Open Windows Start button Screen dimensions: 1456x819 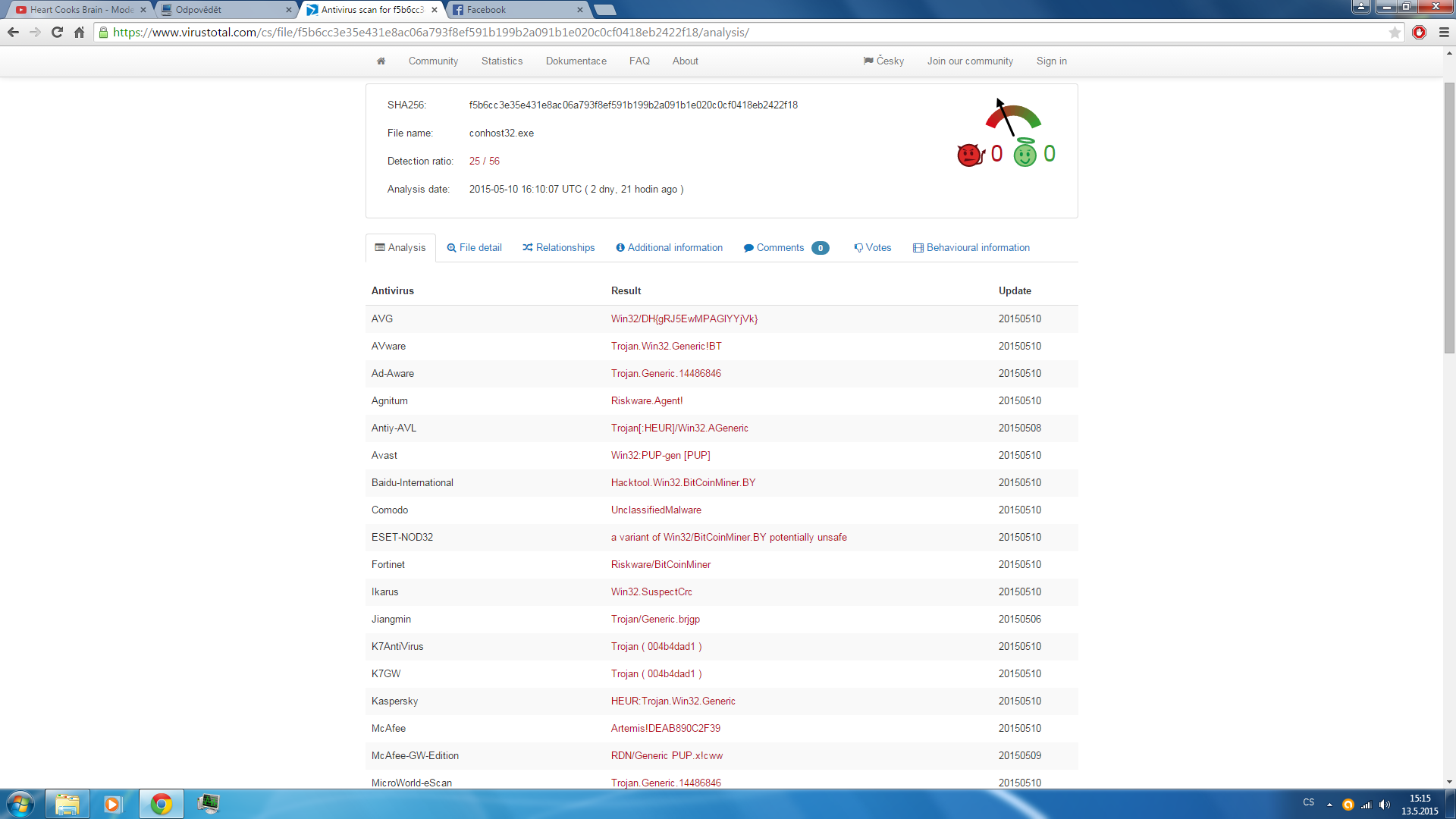click(20, 804)
